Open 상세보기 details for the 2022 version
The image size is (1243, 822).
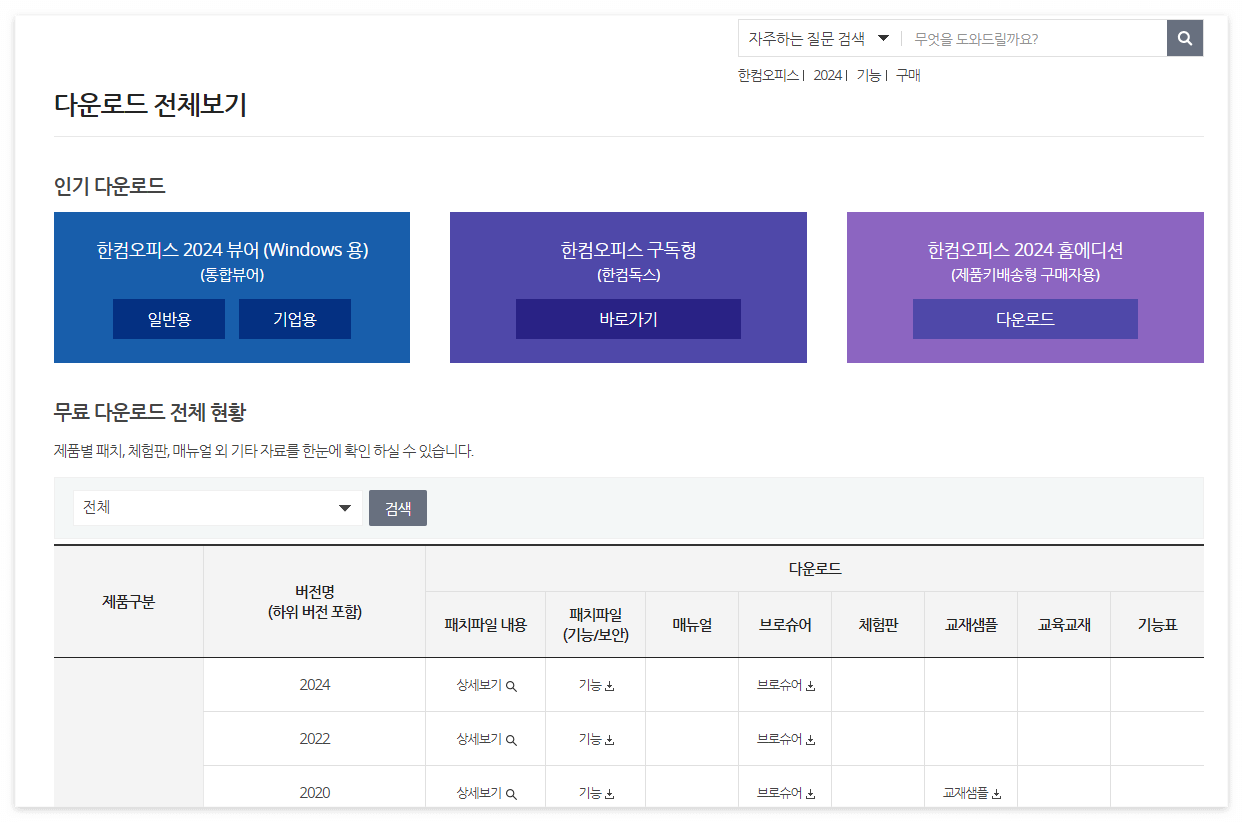(485, 739)
